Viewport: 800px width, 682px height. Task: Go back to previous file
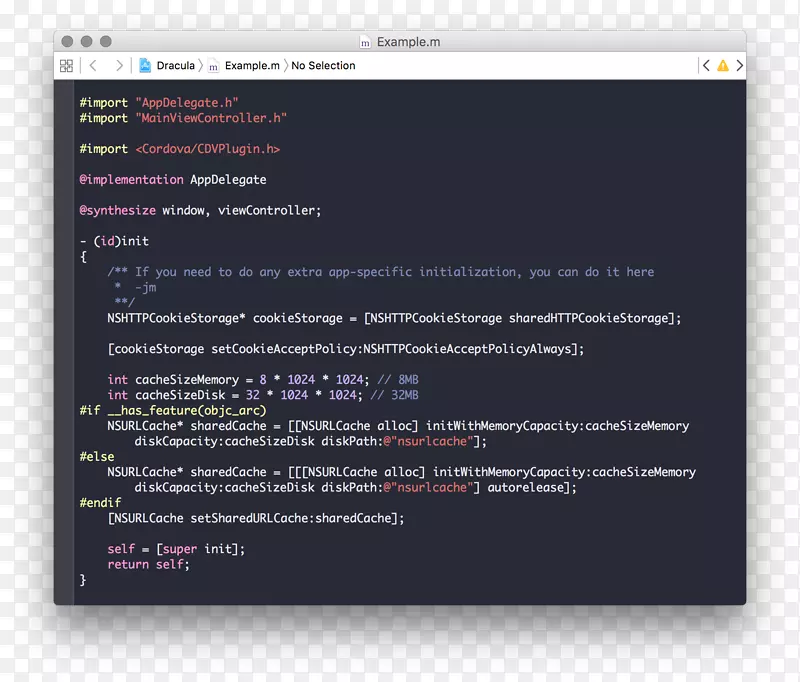(93, 66)
